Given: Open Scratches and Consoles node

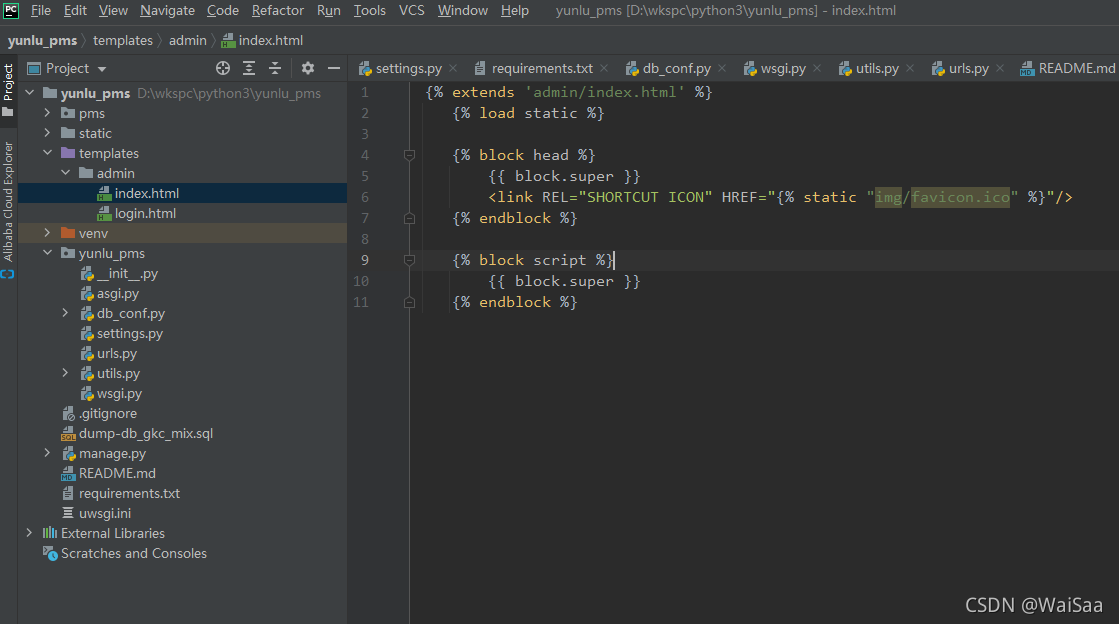Looking at the screenshot, I should pyautogui.click(x=133, y=553).
